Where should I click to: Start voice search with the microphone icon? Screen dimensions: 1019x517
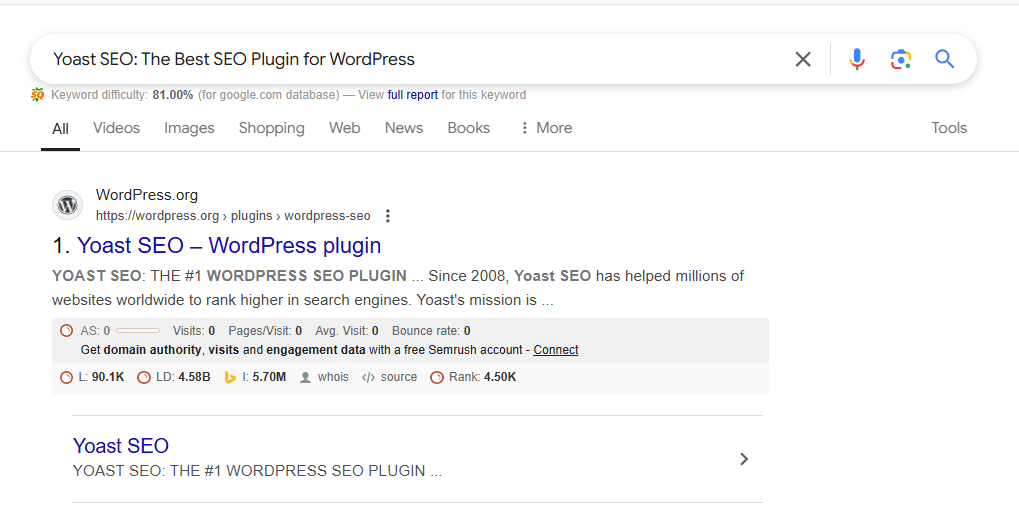857,60
